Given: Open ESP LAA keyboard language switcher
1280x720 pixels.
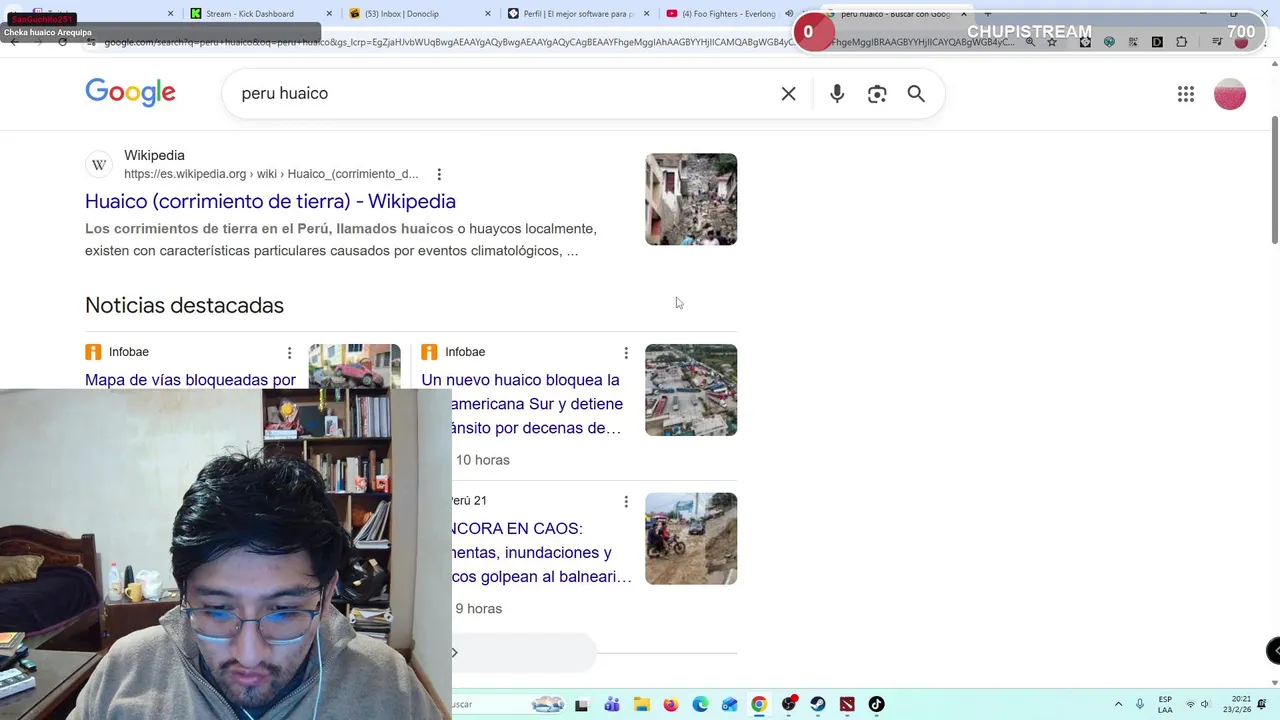Looking at the screenshot, I should (1165, 705).
